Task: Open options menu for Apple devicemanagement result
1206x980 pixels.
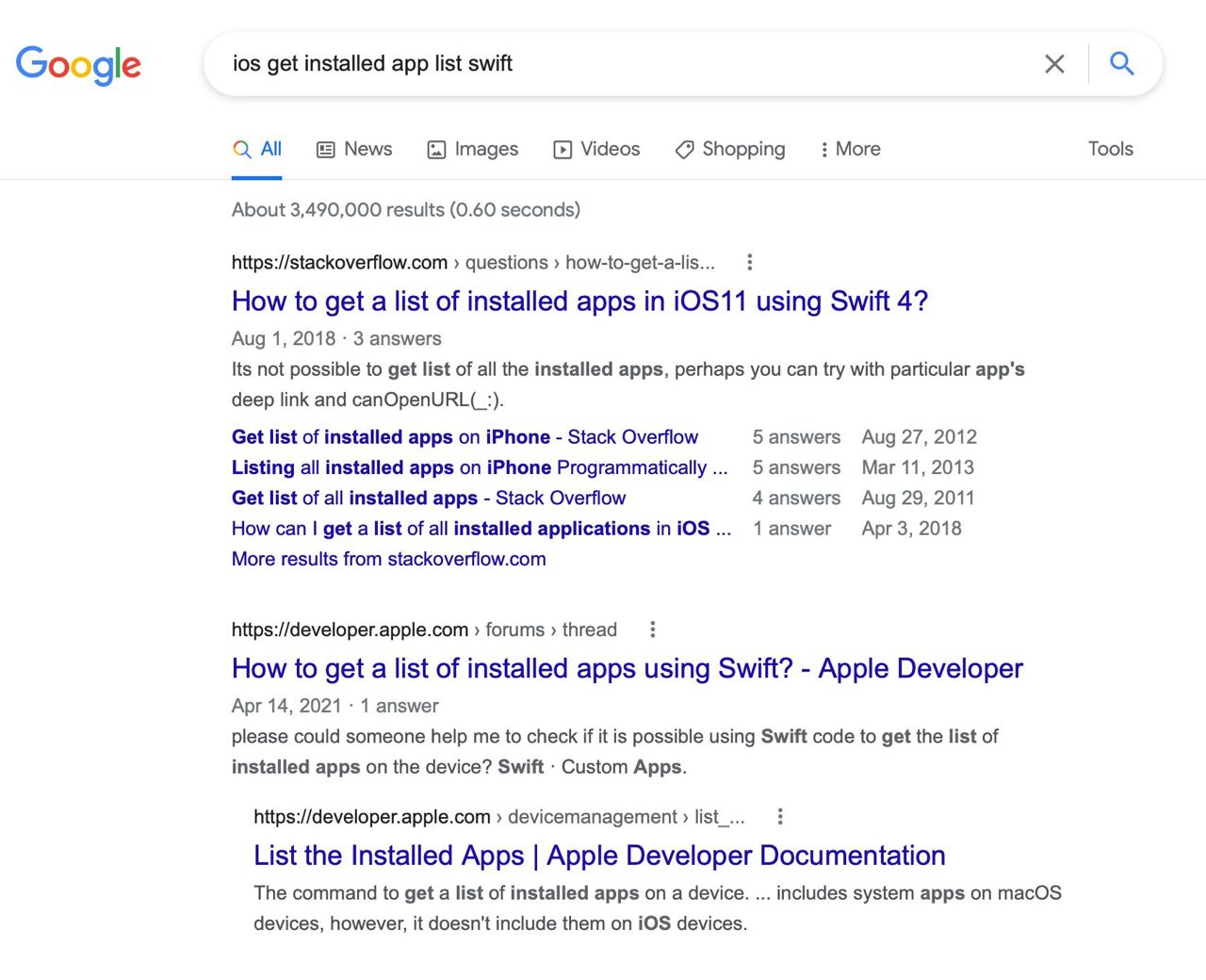Action: pos(779,816)
